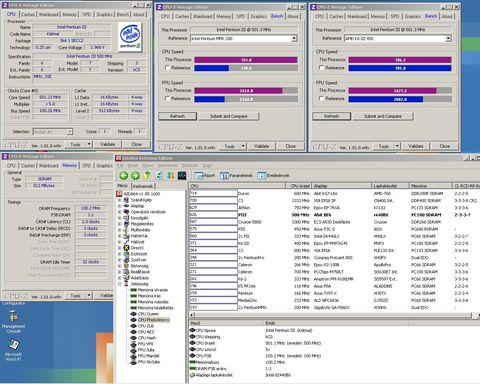The width and height of the screenshot is (480, 384).
Task: Open About tab in Pentium MMX bench window
Action: tap(293, 16)
